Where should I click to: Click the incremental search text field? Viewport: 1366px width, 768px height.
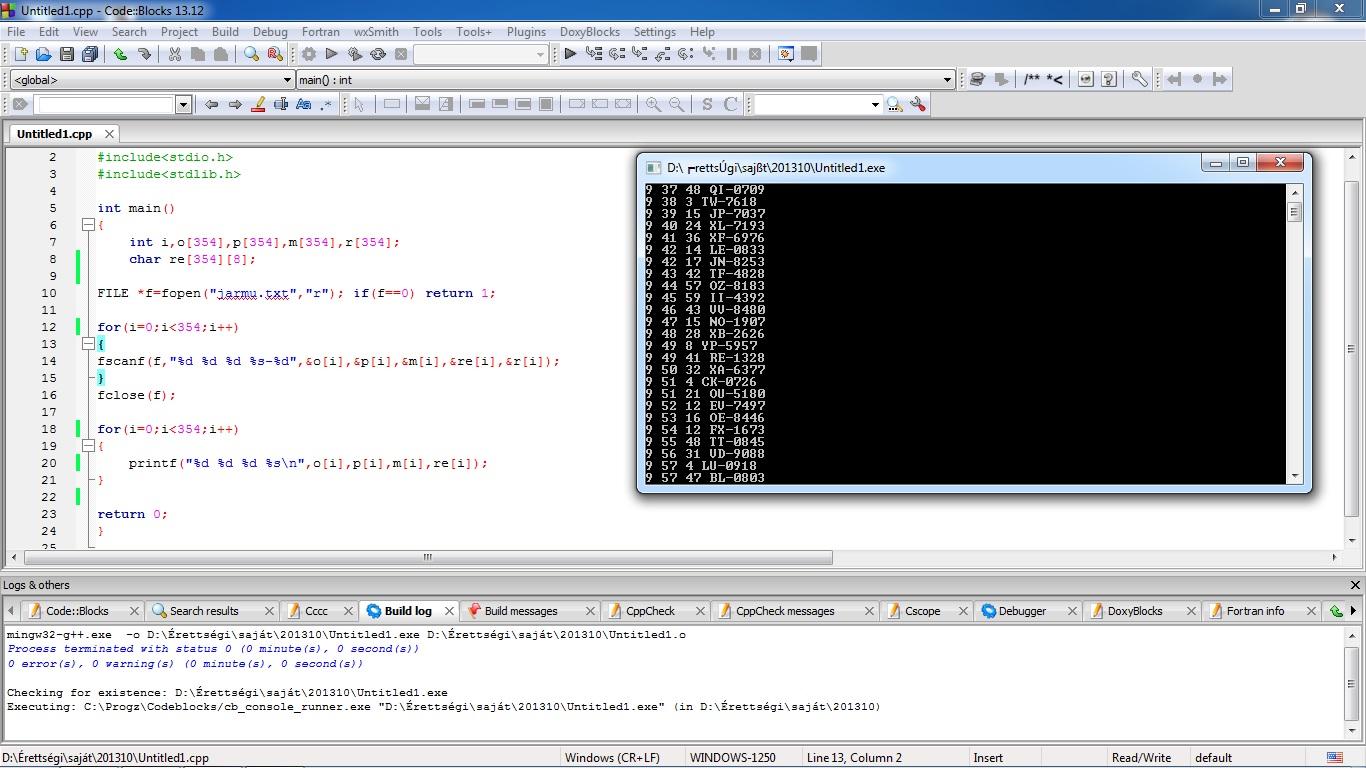click(x=105, y=104)
